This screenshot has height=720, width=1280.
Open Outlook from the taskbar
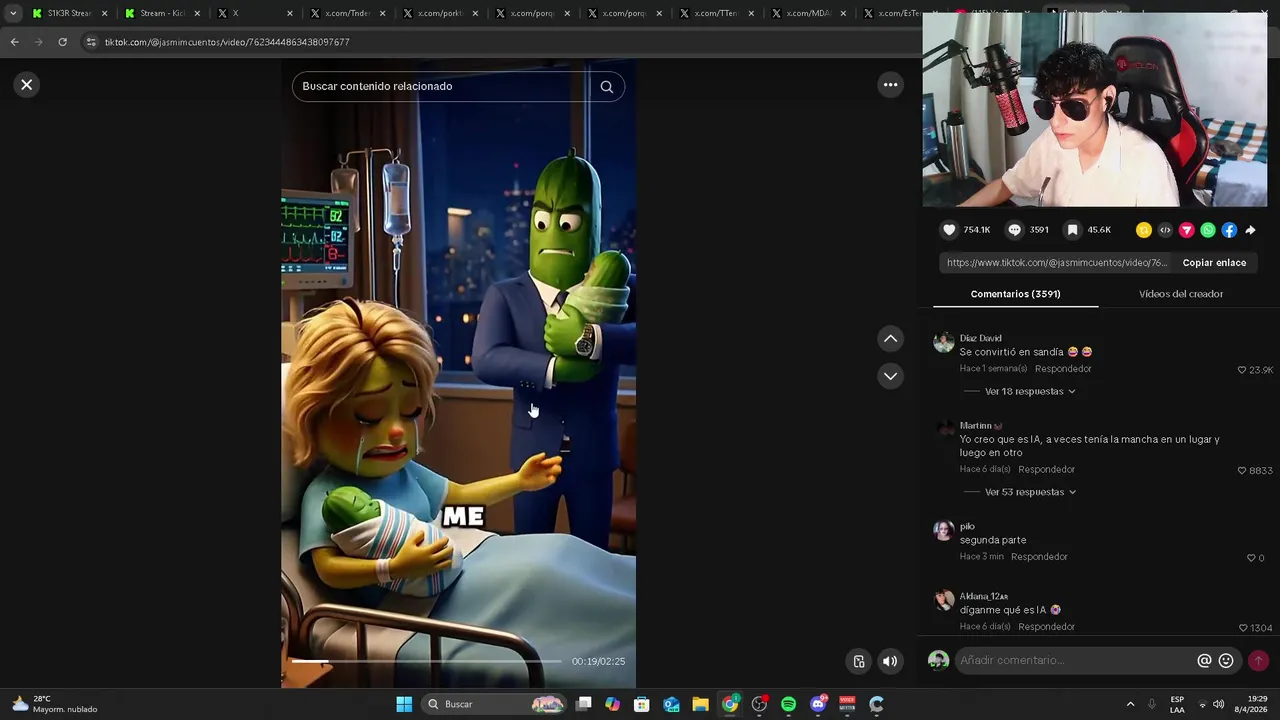671,705
